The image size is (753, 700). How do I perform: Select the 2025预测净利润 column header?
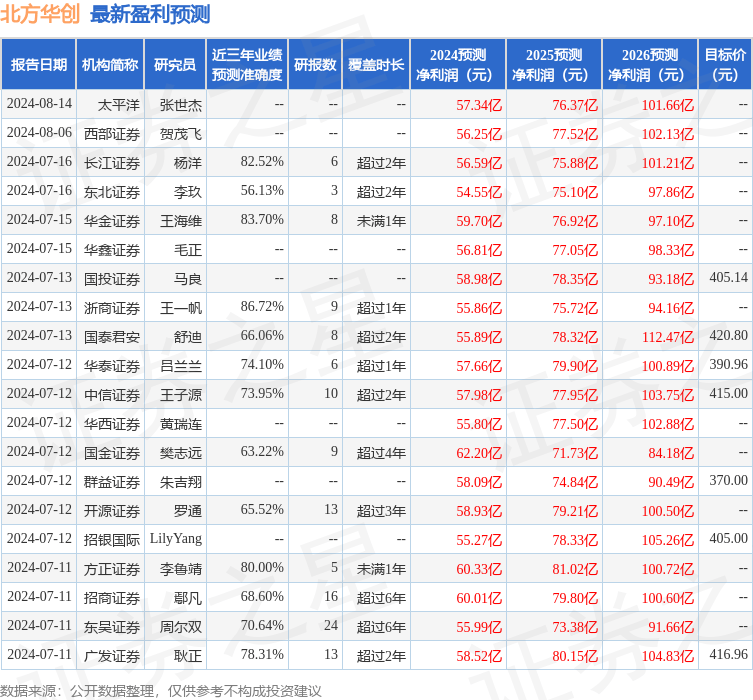tap(554, 64)
